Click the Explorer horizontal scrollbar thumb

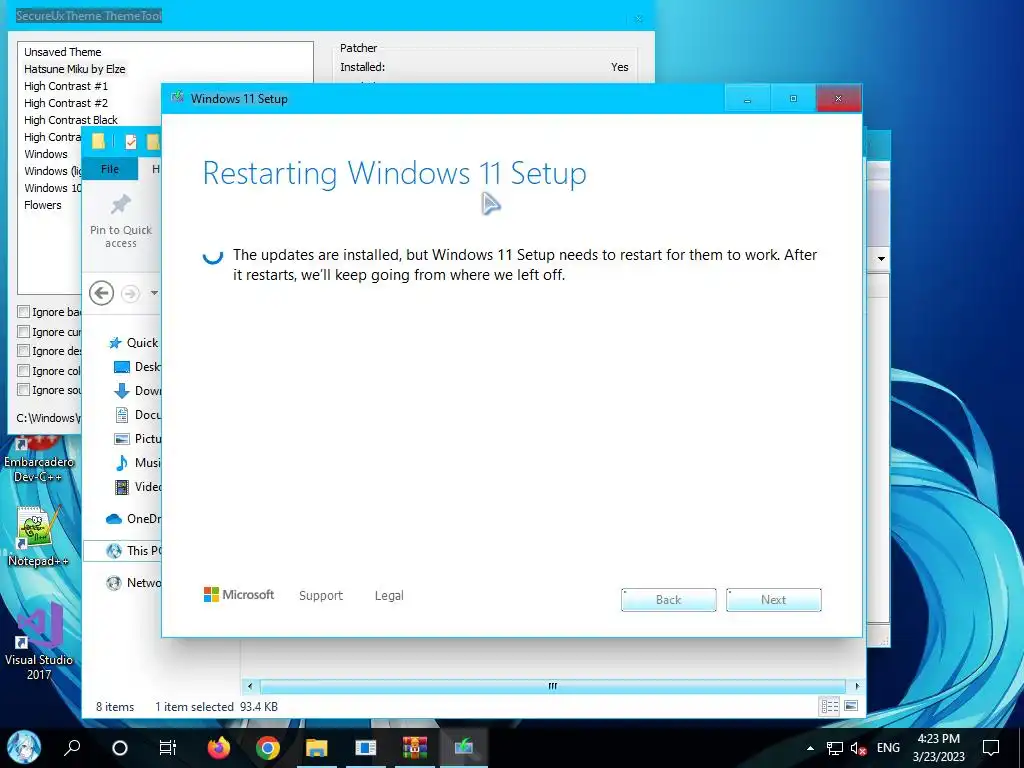tap(552, 686)
